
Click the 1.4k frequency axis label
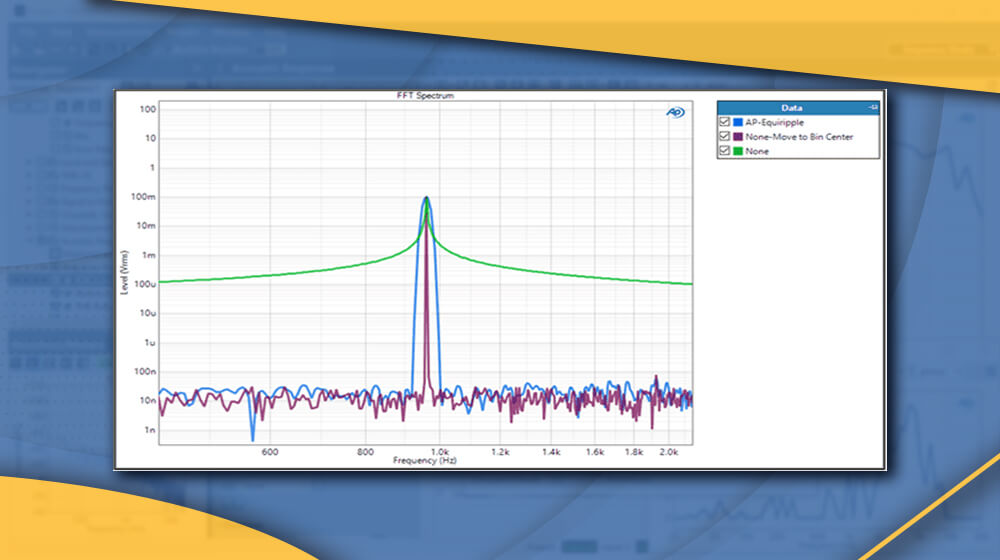(551, 452)
